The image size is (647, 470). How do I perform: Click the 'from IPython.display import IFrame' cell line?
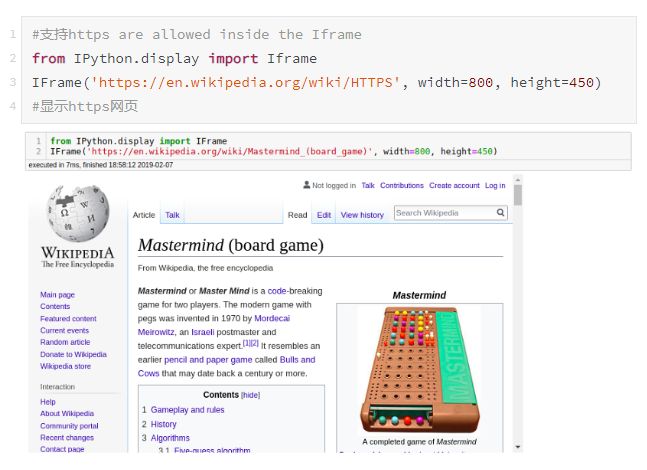(x=139, y=141)
